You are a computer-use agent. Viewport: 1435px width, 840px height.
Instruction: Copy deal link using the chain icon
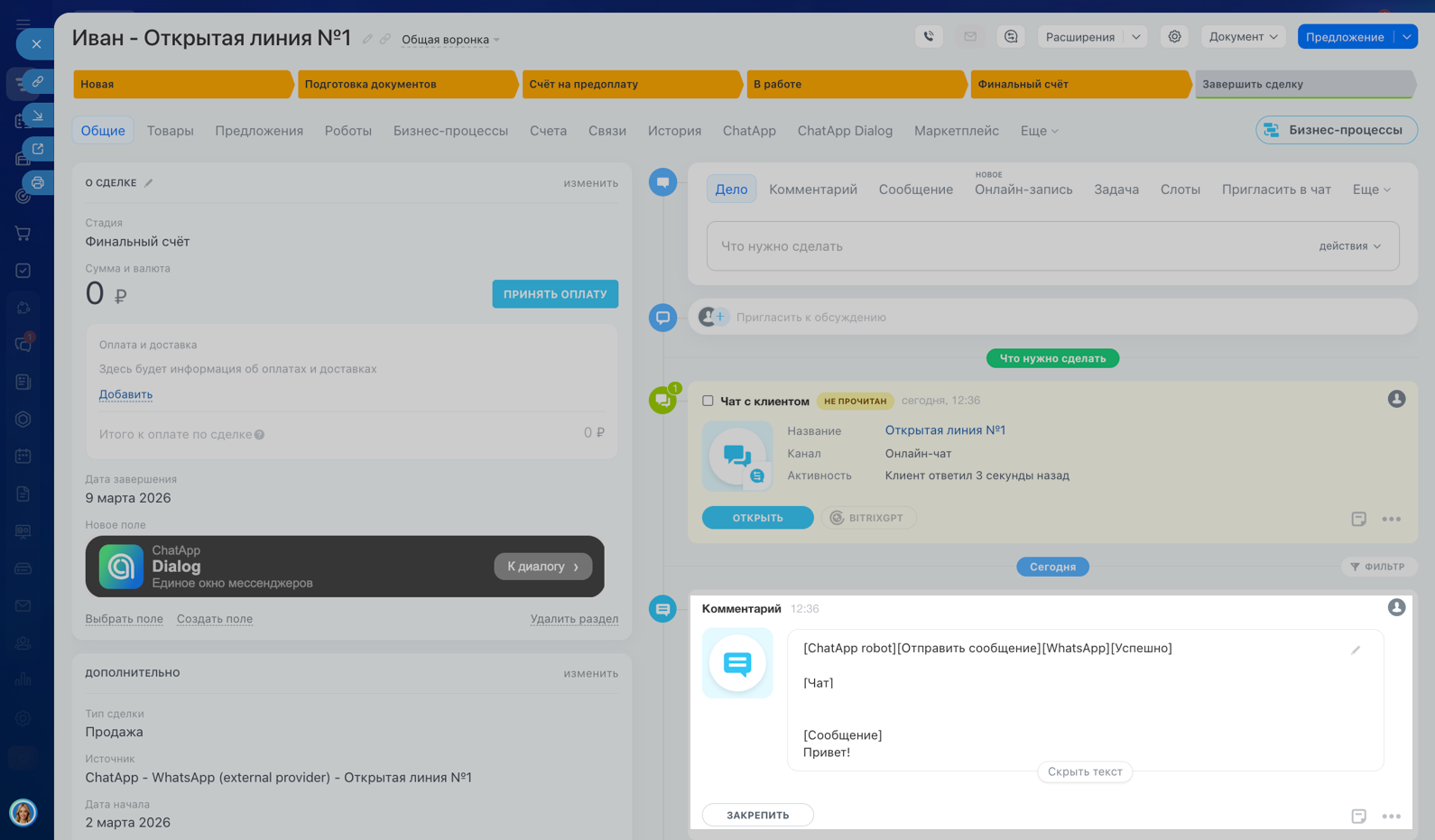point(385,39)
